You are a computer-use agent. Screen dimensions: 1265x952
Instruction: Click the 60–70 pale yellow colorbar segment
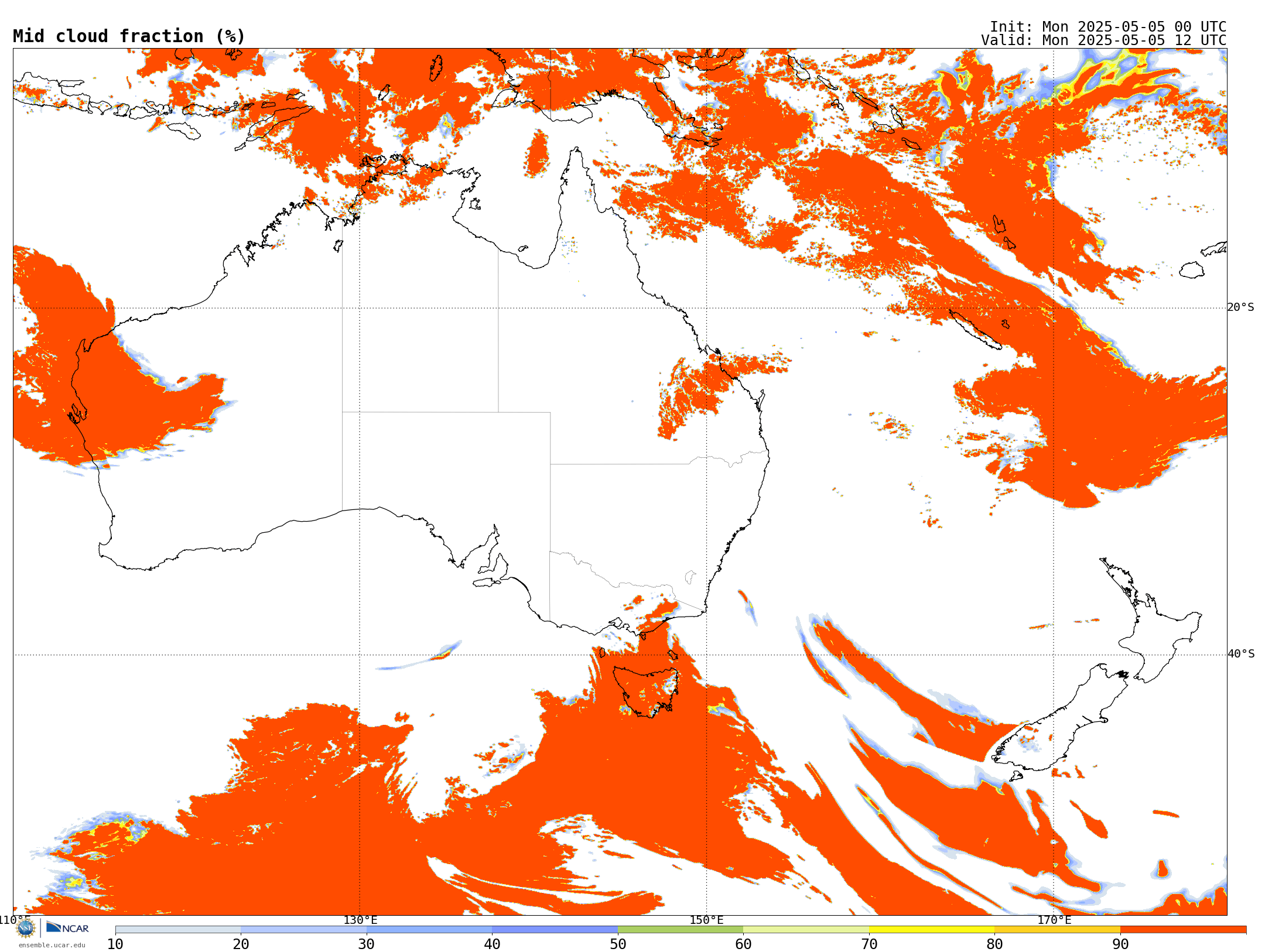coord(806,930)
